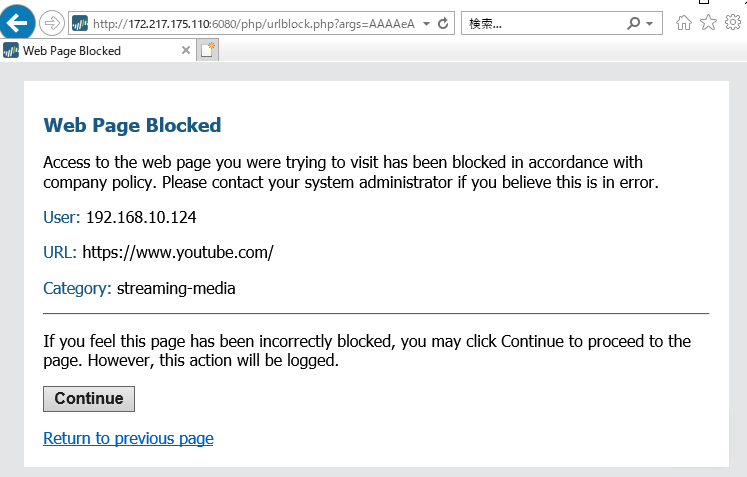747x477 pixels.
Task: Click the blocked URL https://www.youtube.com/ text
Action: [x=178, y=253]
